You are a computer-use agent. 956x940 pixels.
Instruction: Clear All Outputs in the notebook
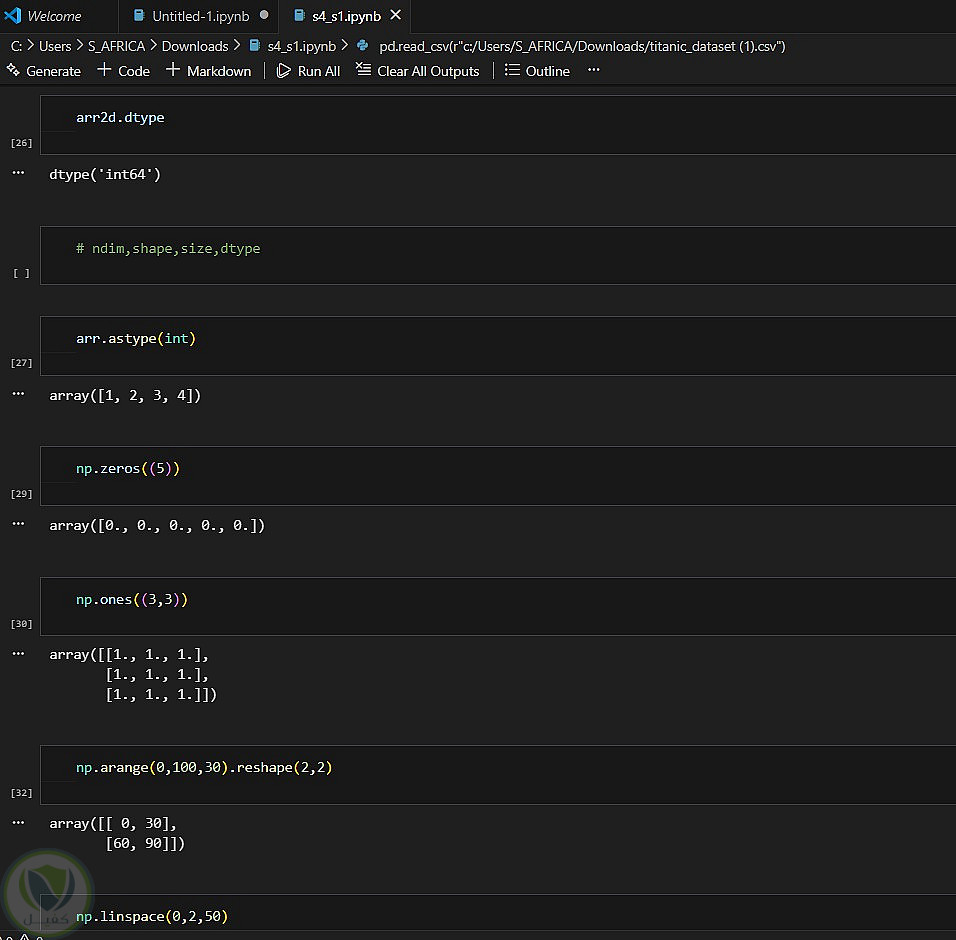click(418, 71)
